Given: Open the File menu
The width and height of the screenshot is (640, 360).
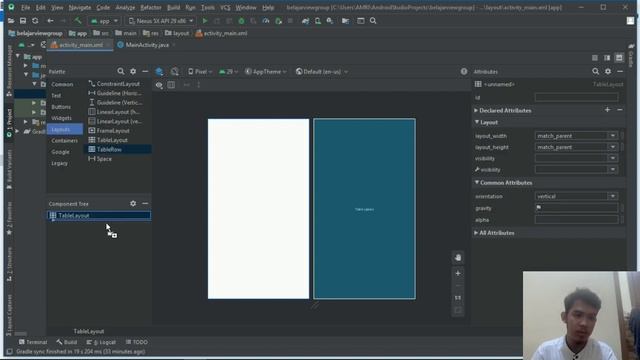Looking at the screenshot, I should [25, 7].
